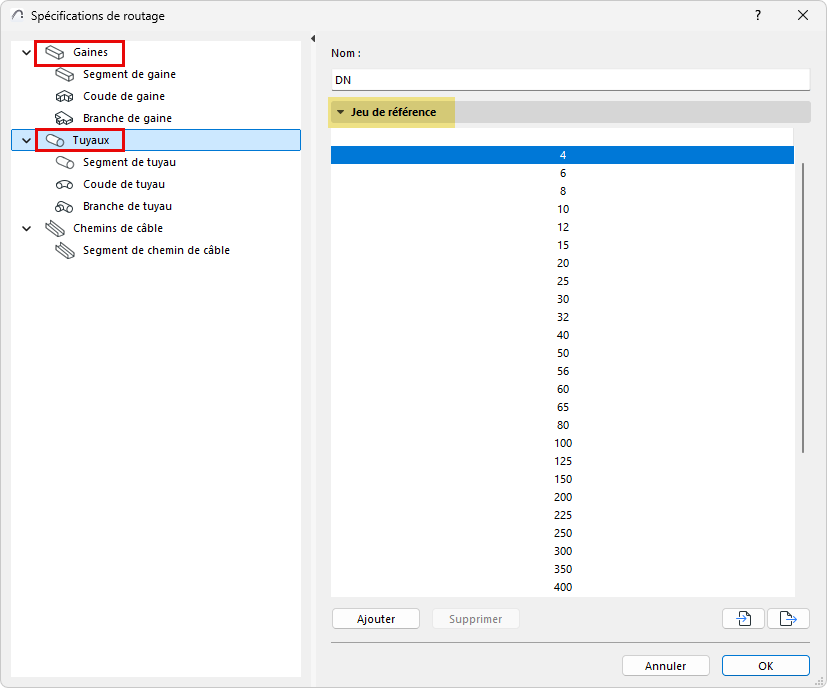Select value 40 in reference list
827x688 pixels.
click(x=562, y=335)
